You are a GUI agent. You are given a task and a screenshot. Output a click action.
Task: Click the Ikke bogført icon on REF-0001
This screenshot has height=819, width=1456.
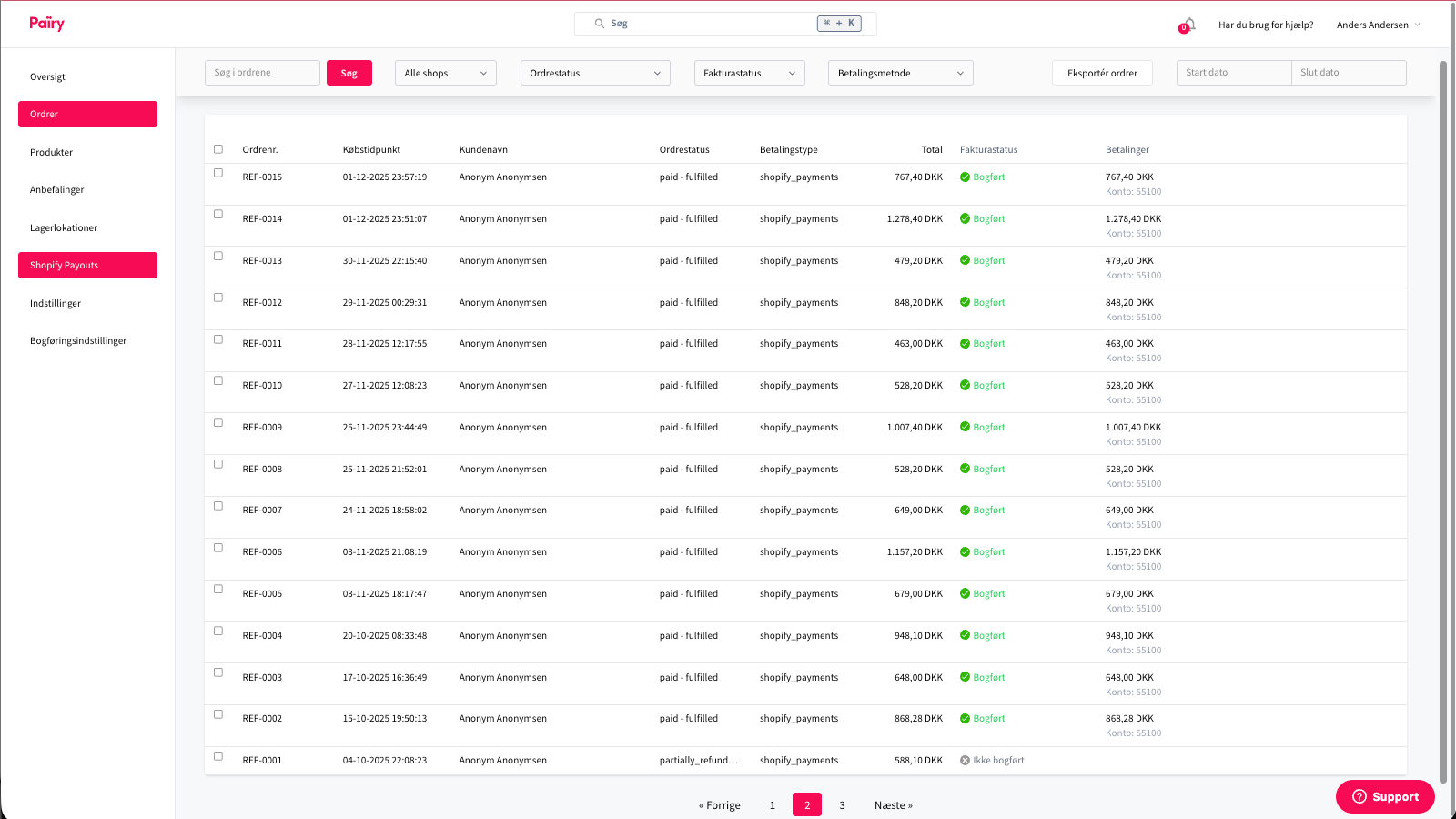pos(965,760)
